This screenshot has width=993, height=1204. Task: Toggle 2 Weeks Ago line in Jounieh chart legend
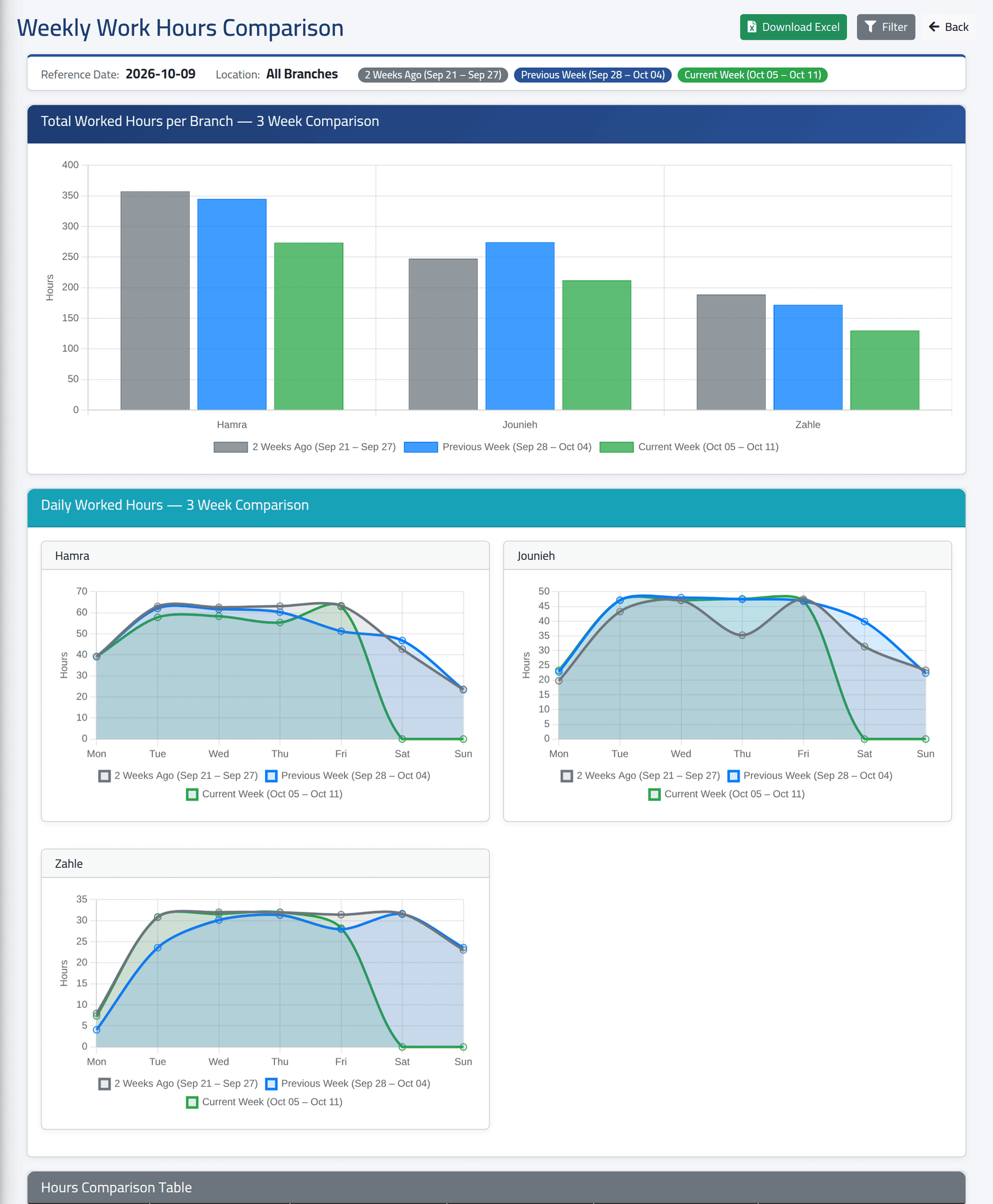[x=640, y=776]
